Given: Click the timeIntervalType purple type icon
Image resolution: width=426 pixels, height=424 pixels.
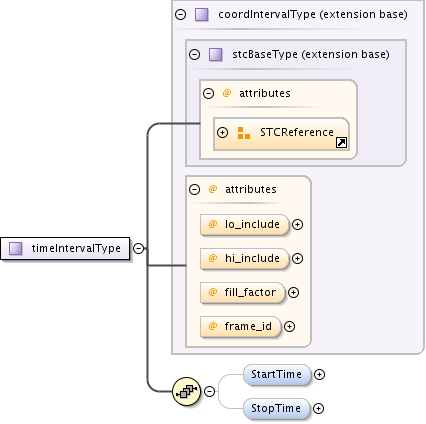Looking at the screenshot, I should pyautogui.click(x=15, y=248).
